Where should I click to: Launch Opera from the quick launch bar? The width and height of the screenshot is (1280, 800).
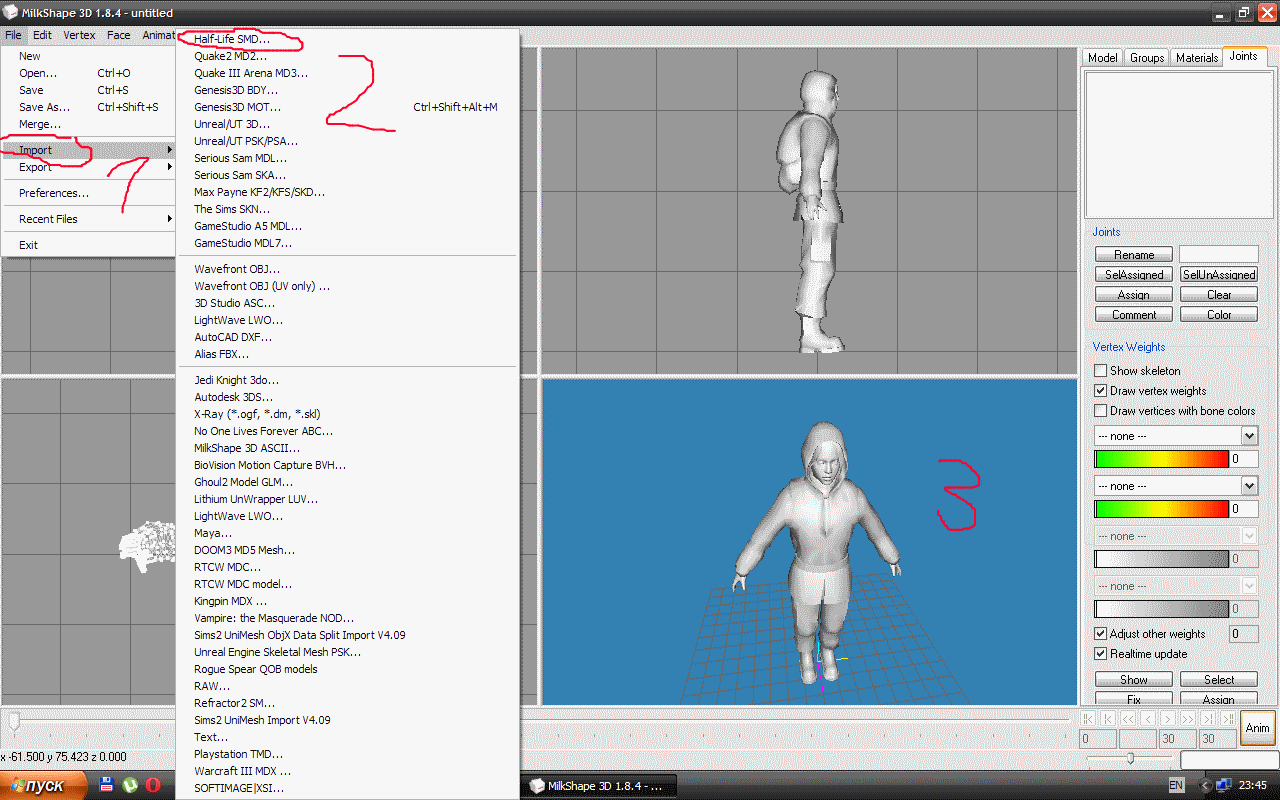[x=153, y=785]
